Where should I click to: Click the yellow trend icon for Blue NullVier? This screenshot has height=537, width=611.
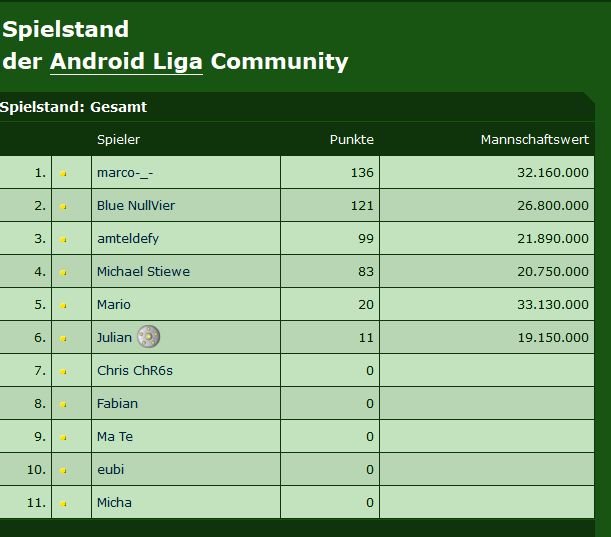pos(64,207)
